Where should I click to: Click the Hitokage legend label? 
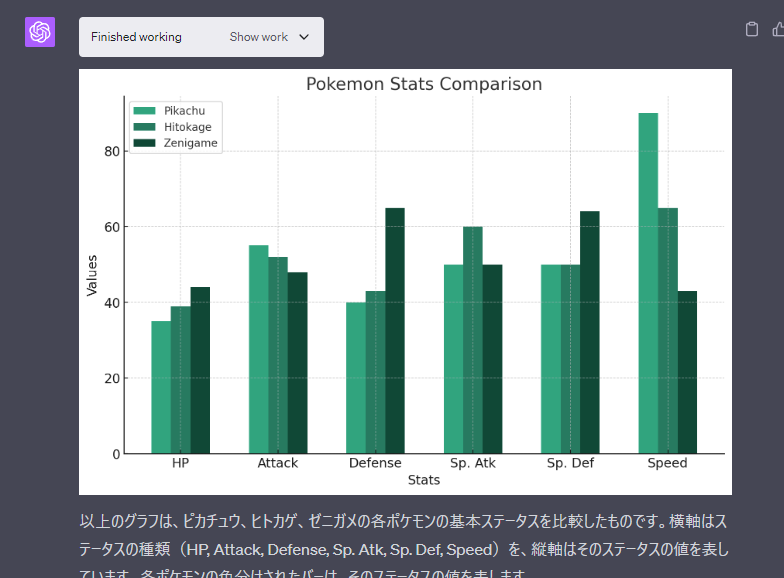click(188, 127)
